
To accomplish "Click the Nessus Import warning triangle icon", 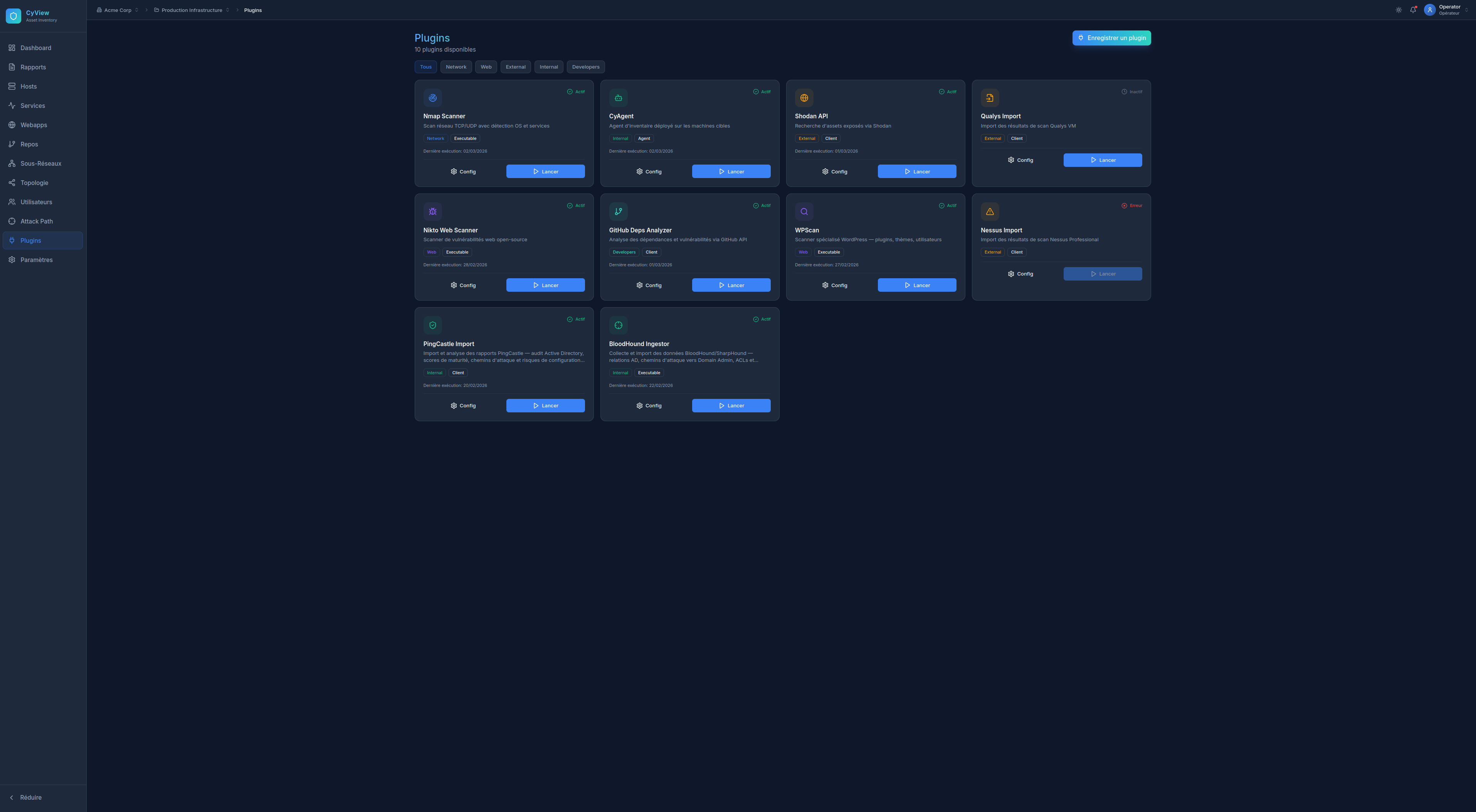I will point(990,212).
